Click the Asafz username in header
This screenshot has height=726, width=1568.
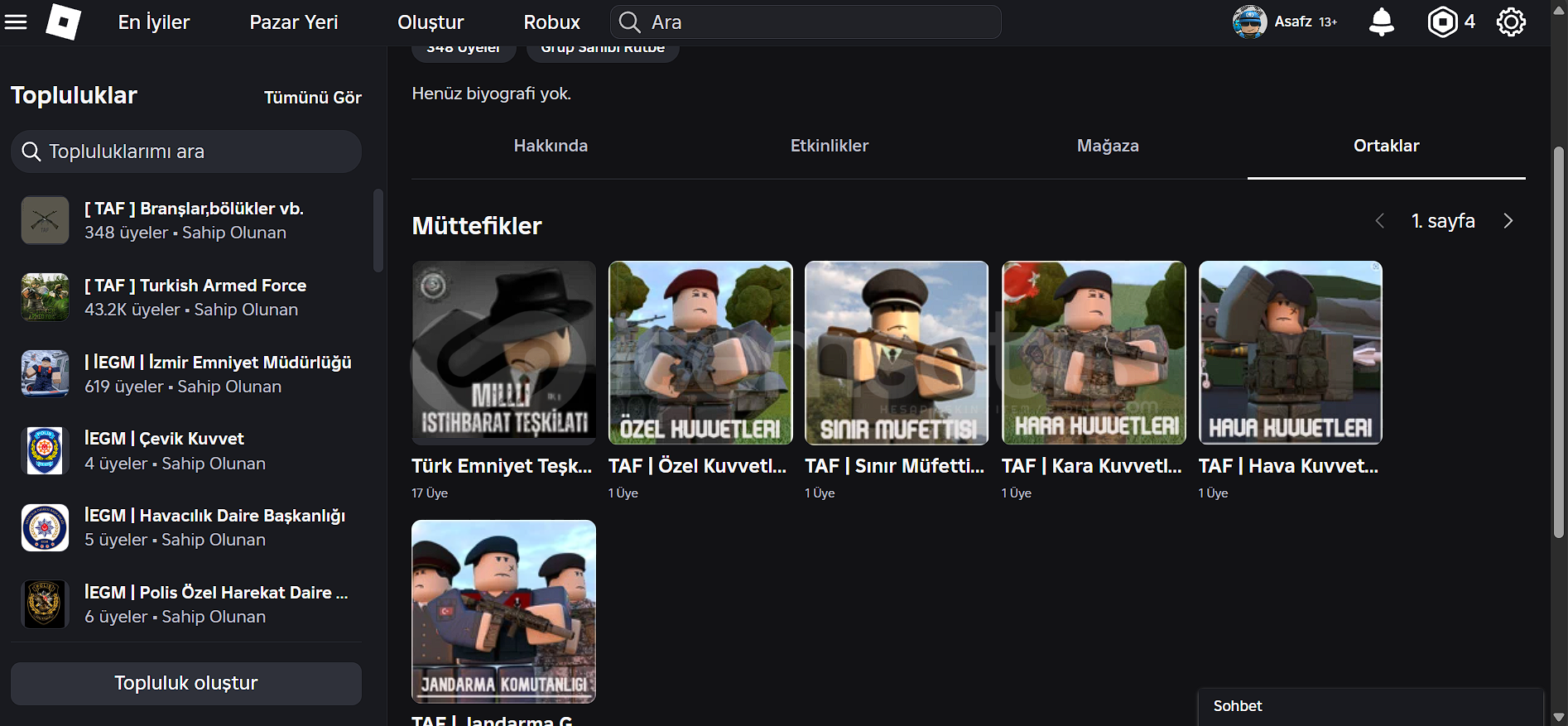click(1293, 22)
